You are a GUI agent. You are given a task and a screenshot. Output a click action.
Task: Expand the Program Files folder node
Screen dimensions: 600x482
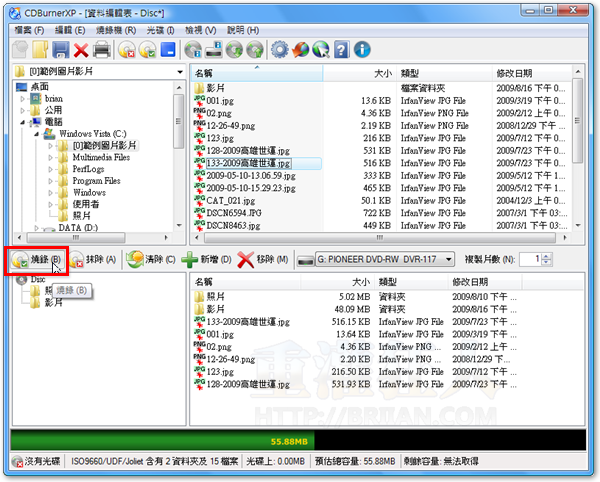tap(51, 181)
